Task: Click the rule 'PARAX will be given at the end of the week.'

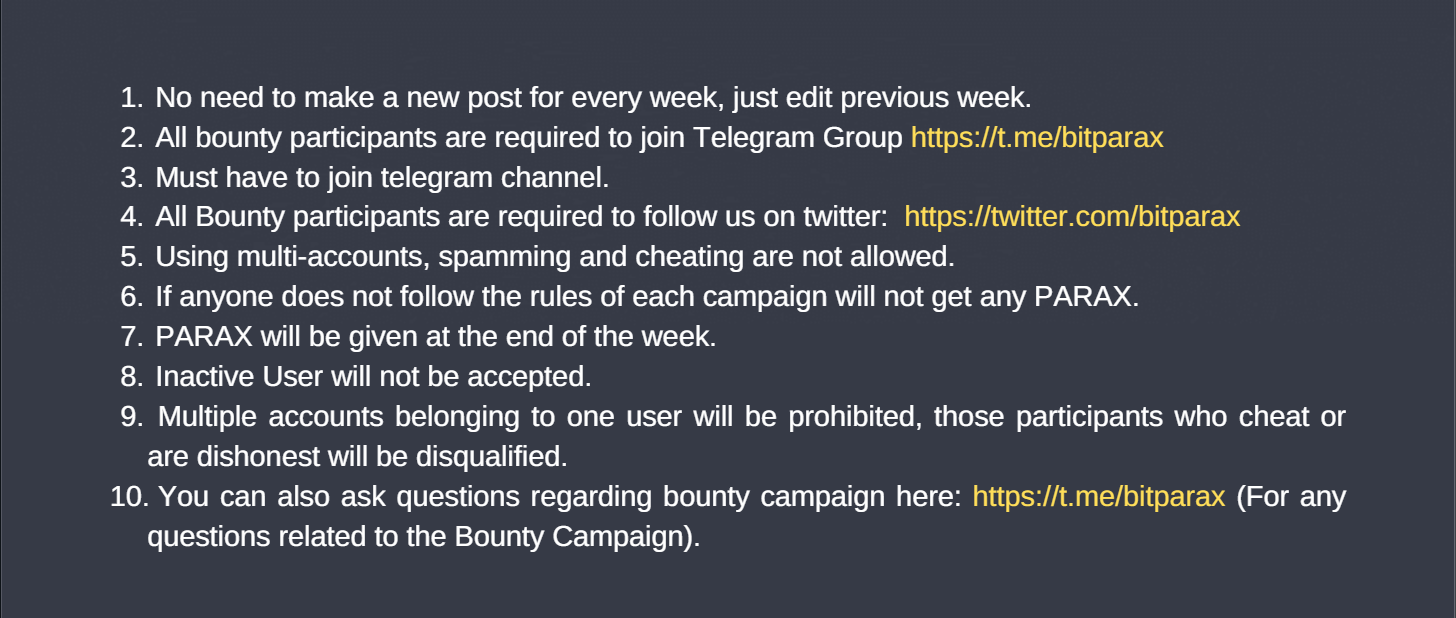Action: pos(436,336)
